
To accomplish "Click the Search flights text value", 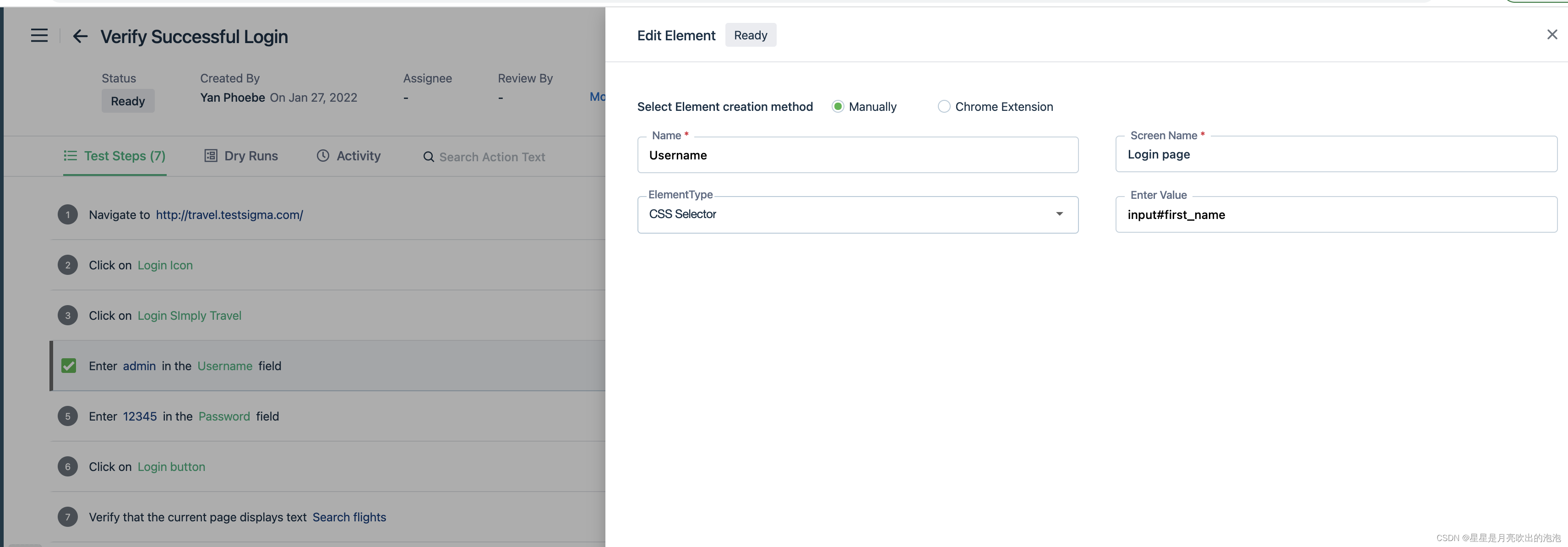I will point(349,517).
